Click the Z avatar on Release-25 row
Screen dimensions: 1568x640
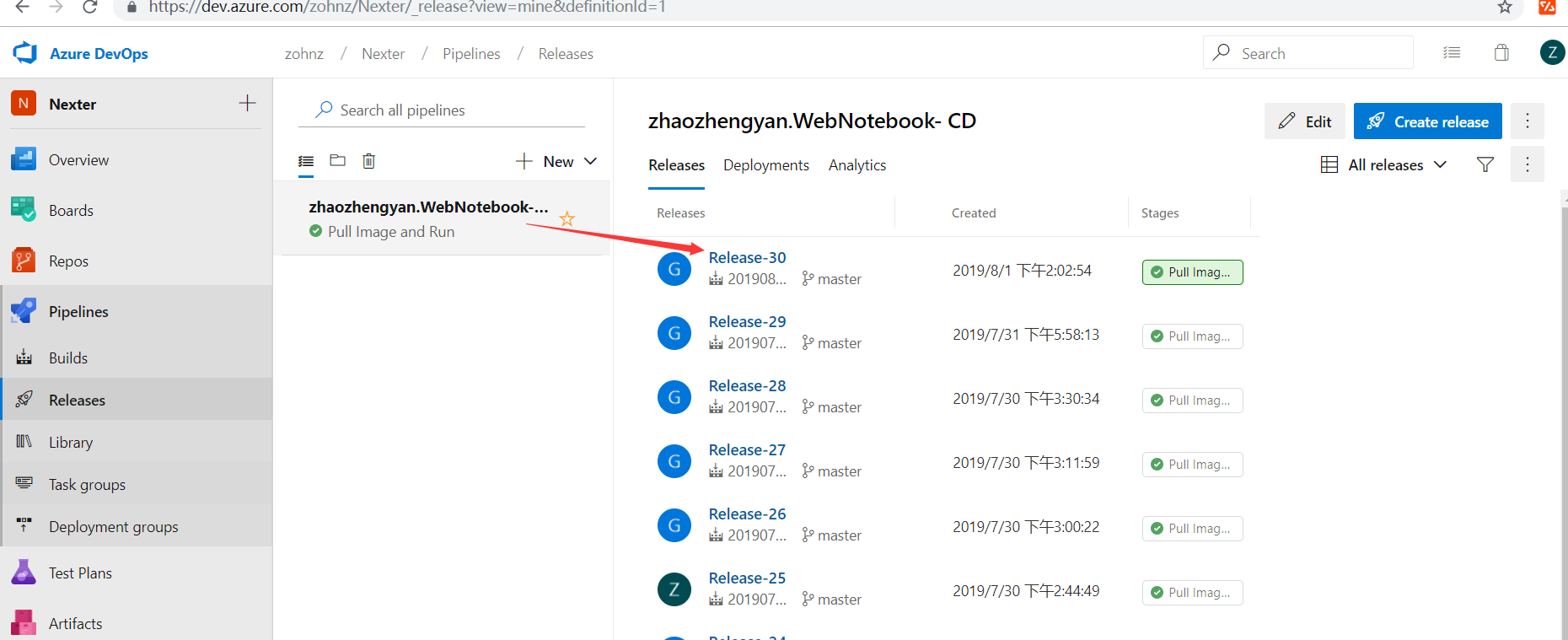pos(674,589)
